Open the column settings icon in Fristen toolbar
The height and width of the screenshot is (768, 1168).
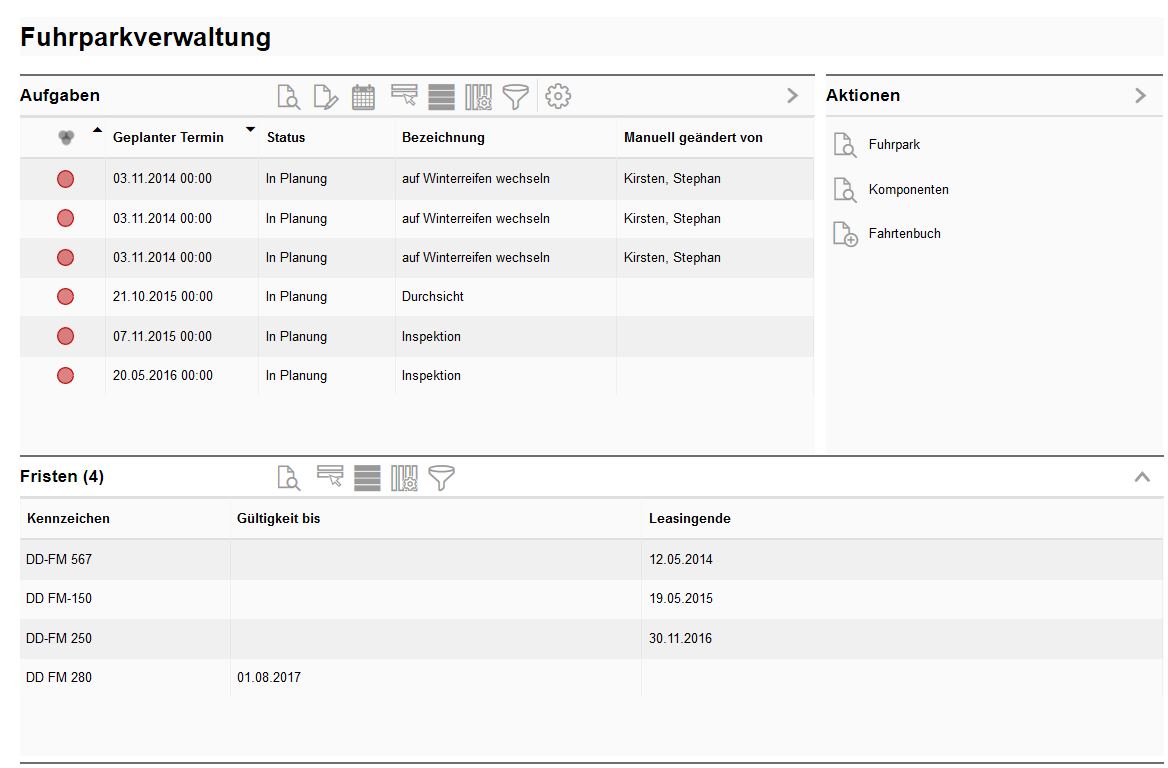[x=404, y=478]
